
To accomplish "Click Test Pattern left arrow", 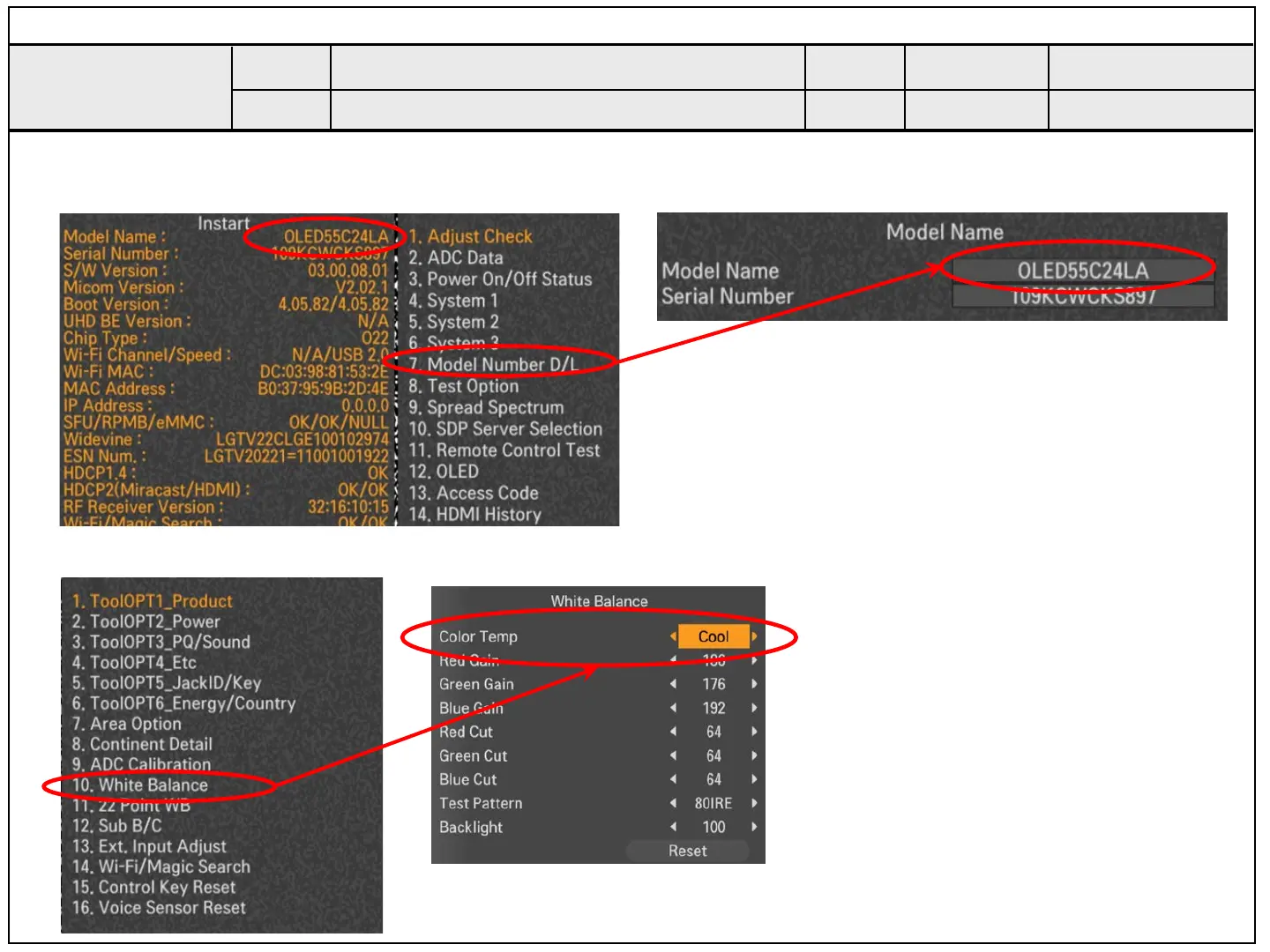I will coord(673,803).
